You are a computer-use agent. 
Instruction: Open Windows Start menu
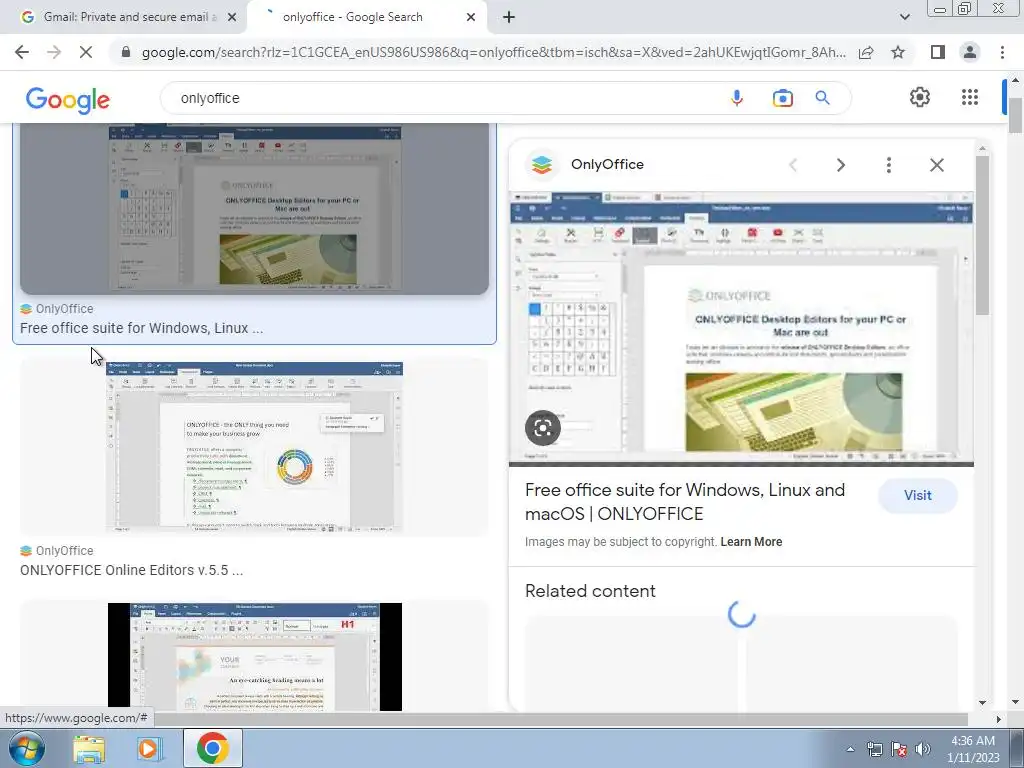point(26,748)
